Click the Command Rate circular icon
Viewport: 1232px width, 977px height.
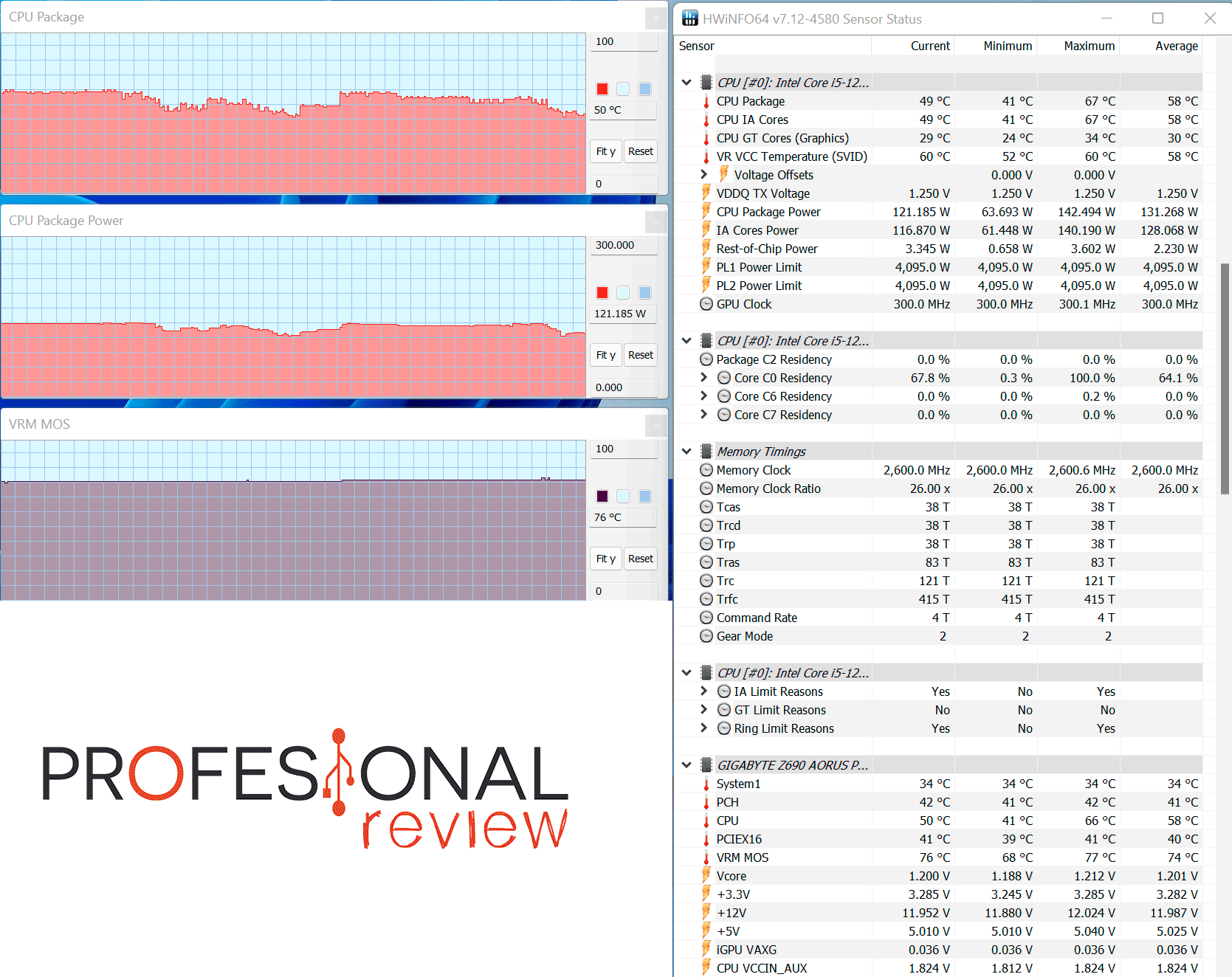706,618
